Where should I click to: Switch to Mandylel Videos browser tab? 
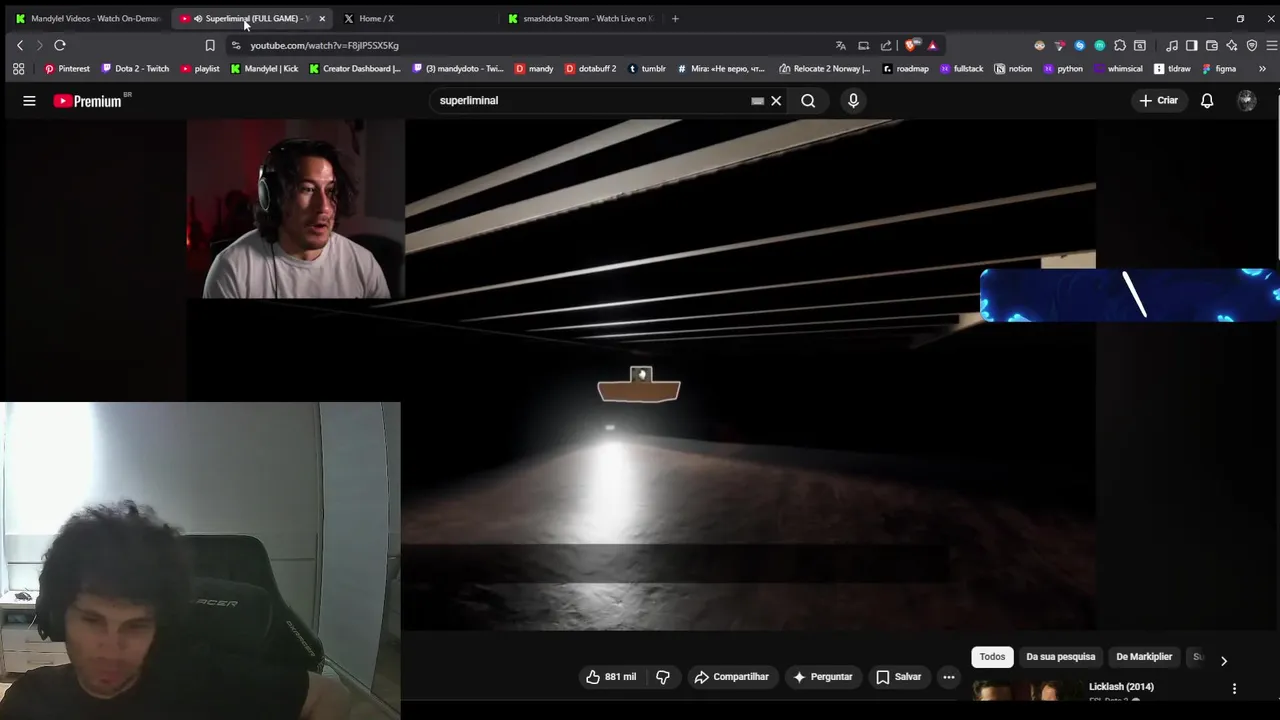(x=88, y=18)
